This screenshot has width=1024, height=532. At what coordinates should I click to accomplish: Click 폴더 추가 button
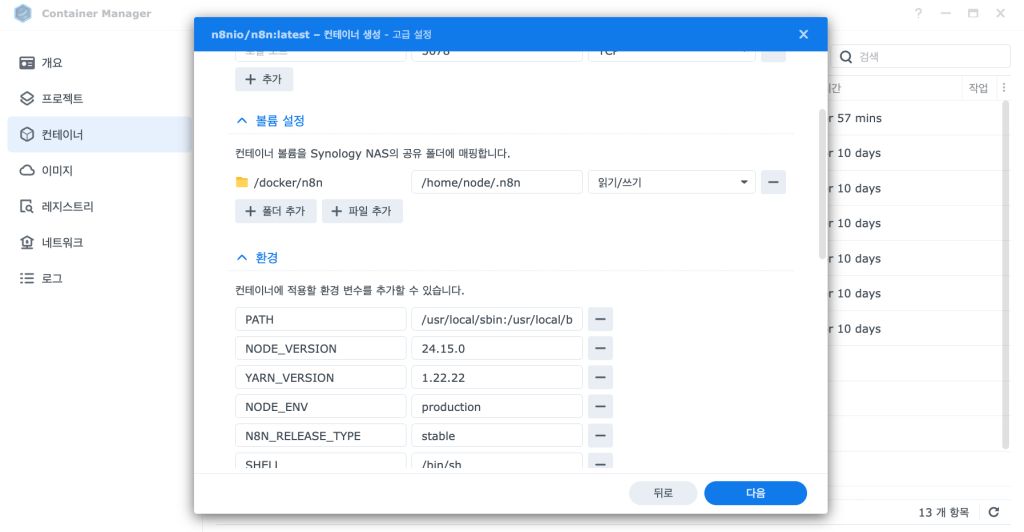point(276,211)
